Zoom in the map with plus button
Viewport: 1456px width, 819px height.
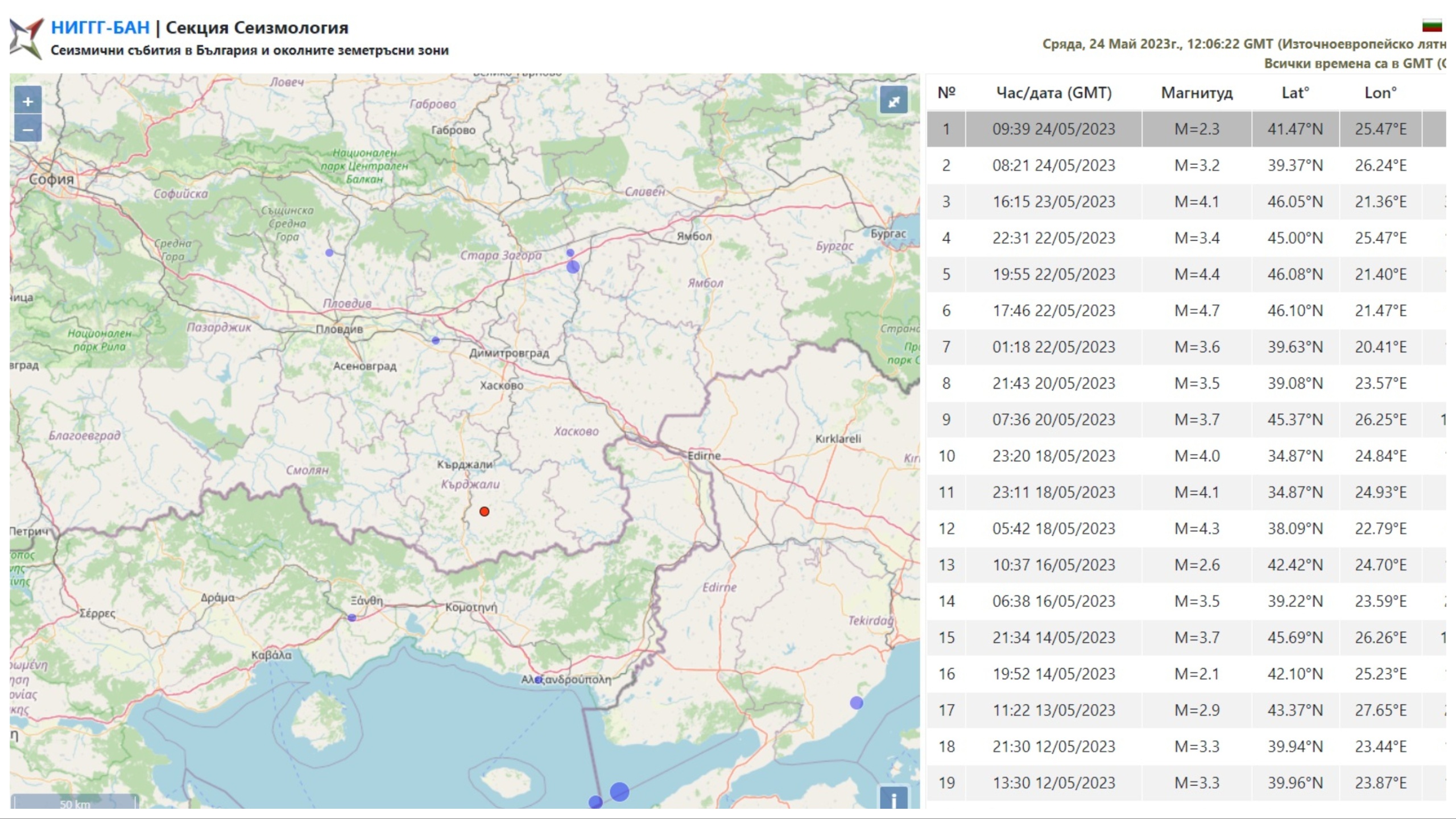(28, 102)
